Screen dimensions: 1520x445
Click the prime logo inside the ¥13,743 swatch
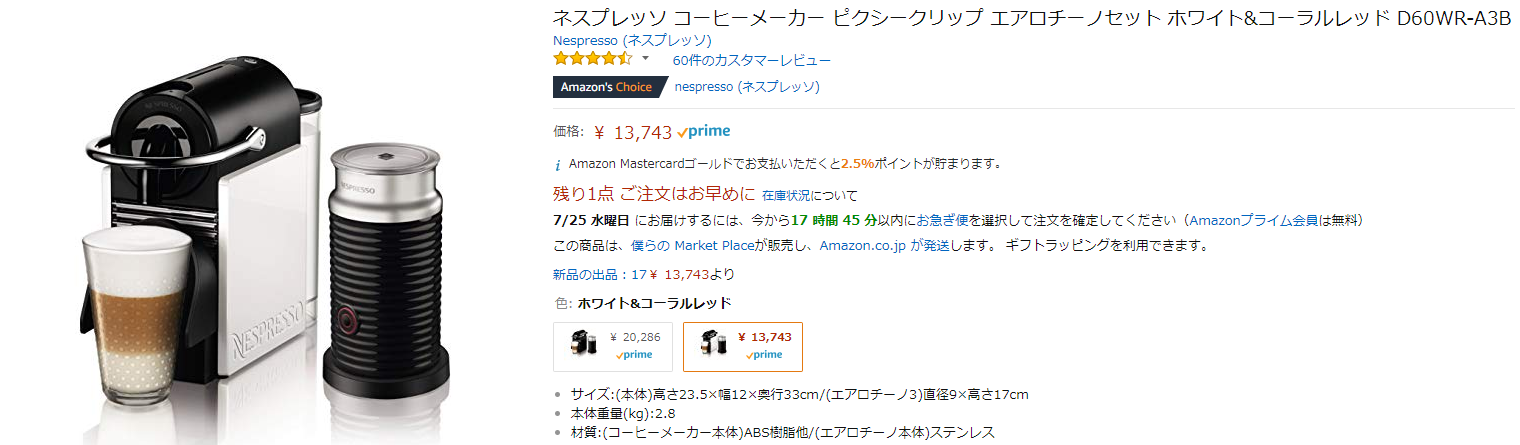click(x=766, y=354)
